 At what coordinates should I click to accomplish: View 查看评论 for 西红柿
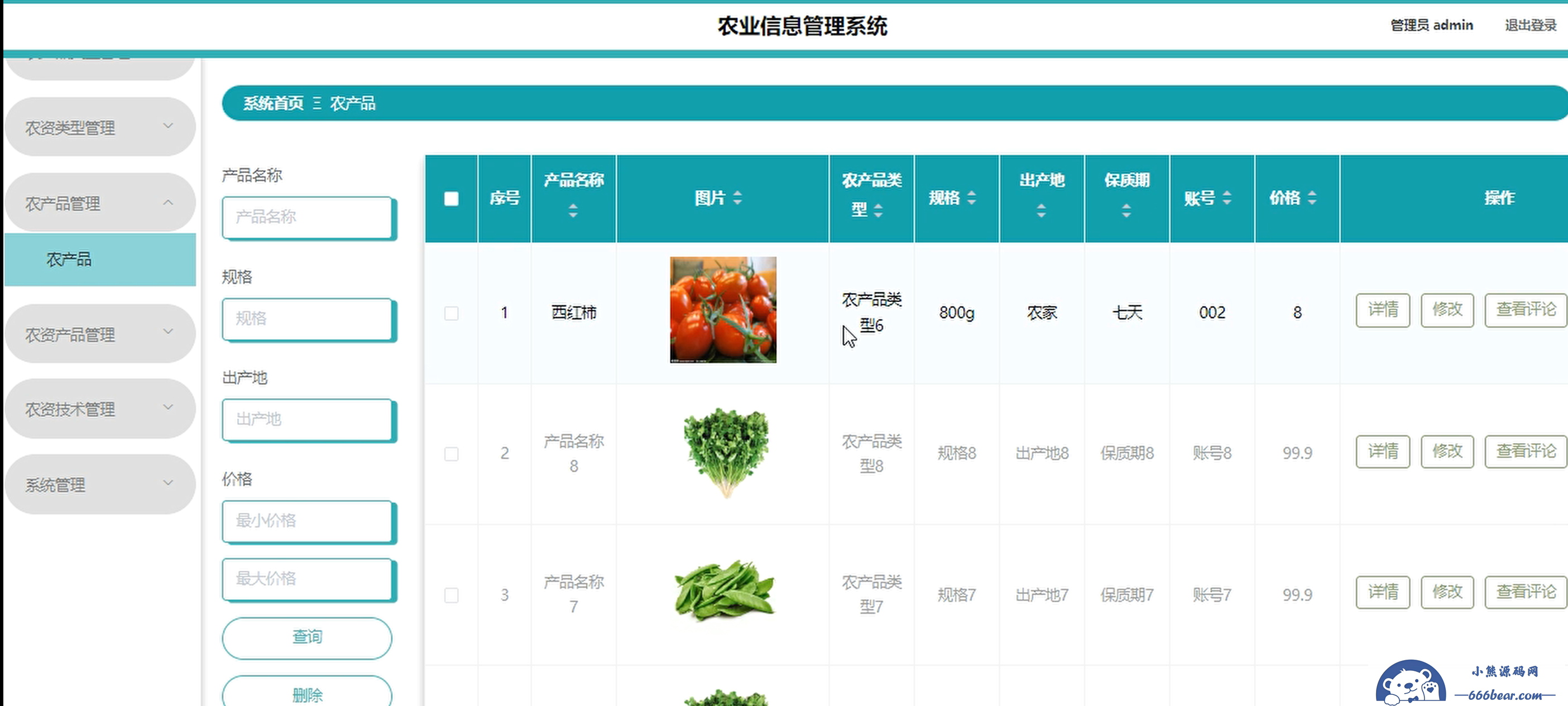coord(1526,310)
